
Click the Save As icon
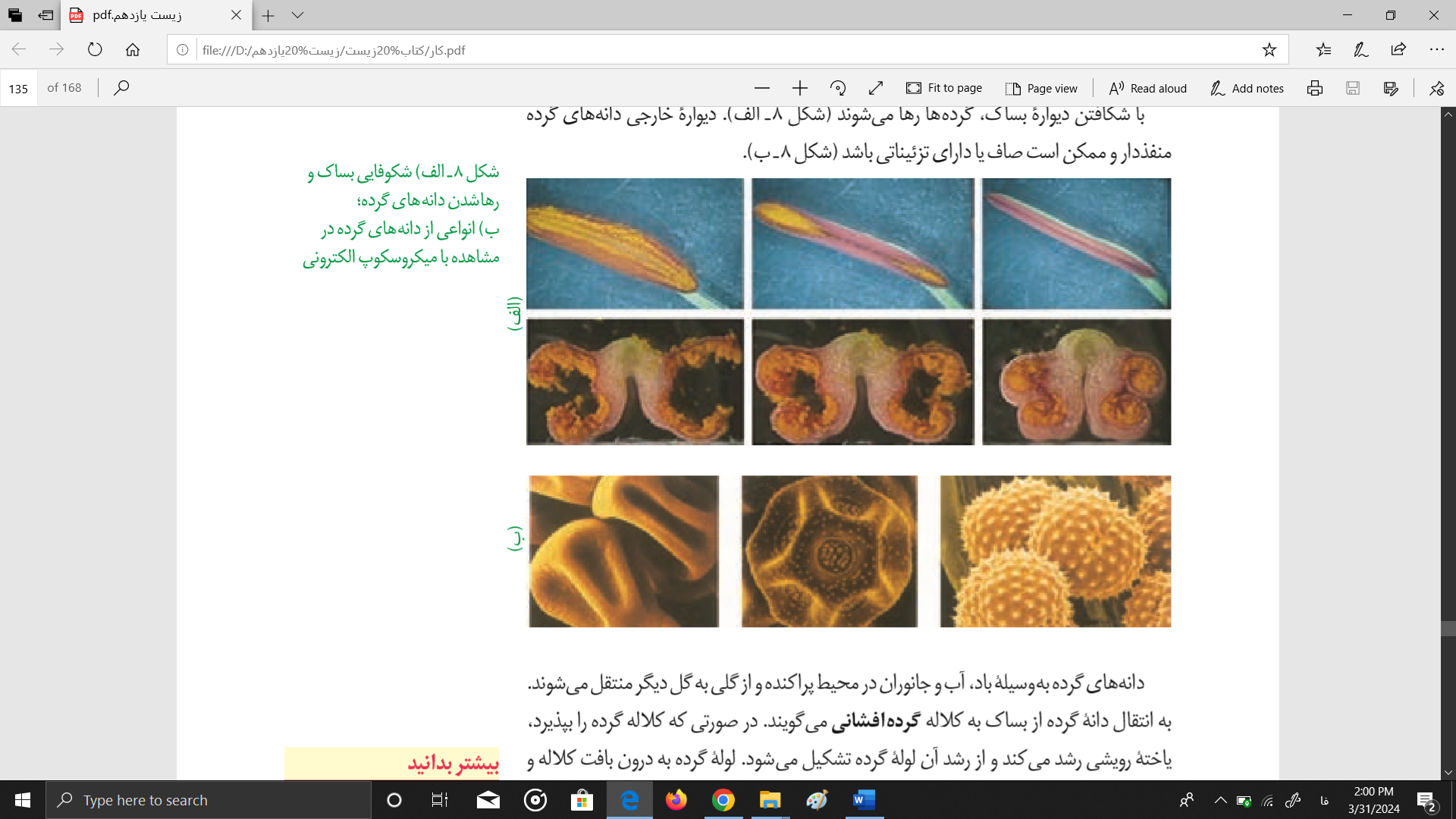pos(1391,88)
